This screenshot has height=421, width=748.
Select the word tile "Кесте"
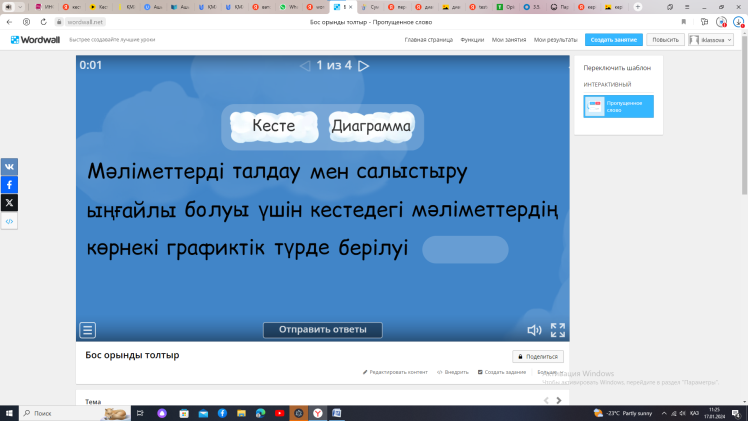pyautogui.click(x=273, y=127)
